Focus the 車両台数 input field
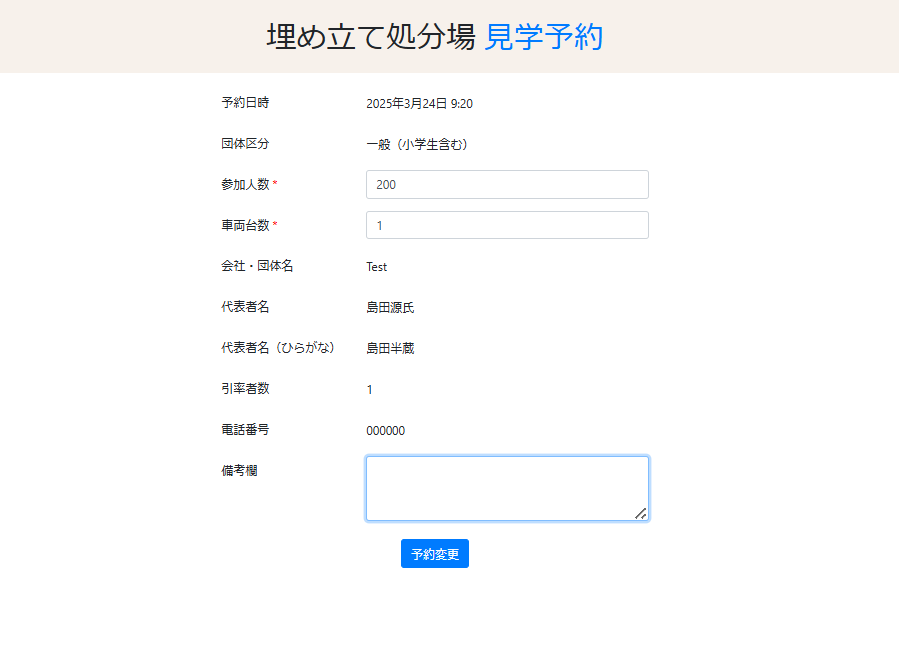Screen dimensions: 899x660 click(507, 225)
